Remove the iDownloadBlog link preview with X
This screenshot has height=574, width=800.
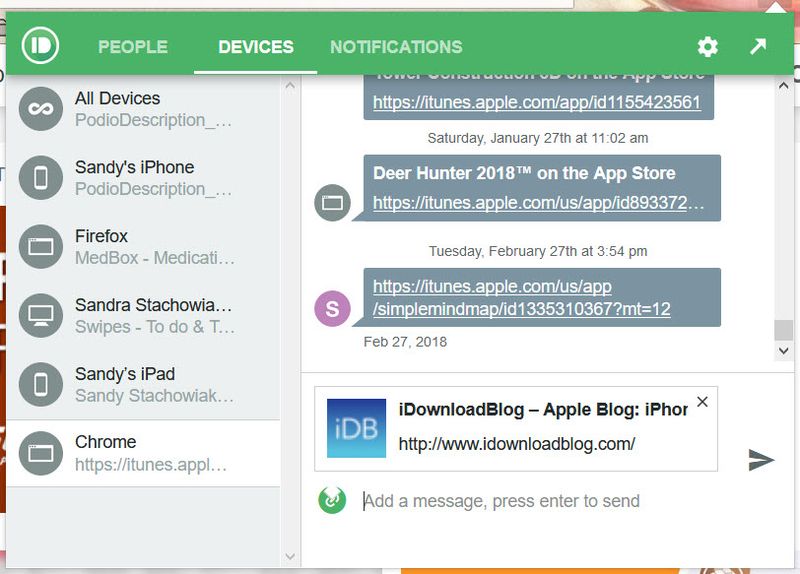[703, 402]
